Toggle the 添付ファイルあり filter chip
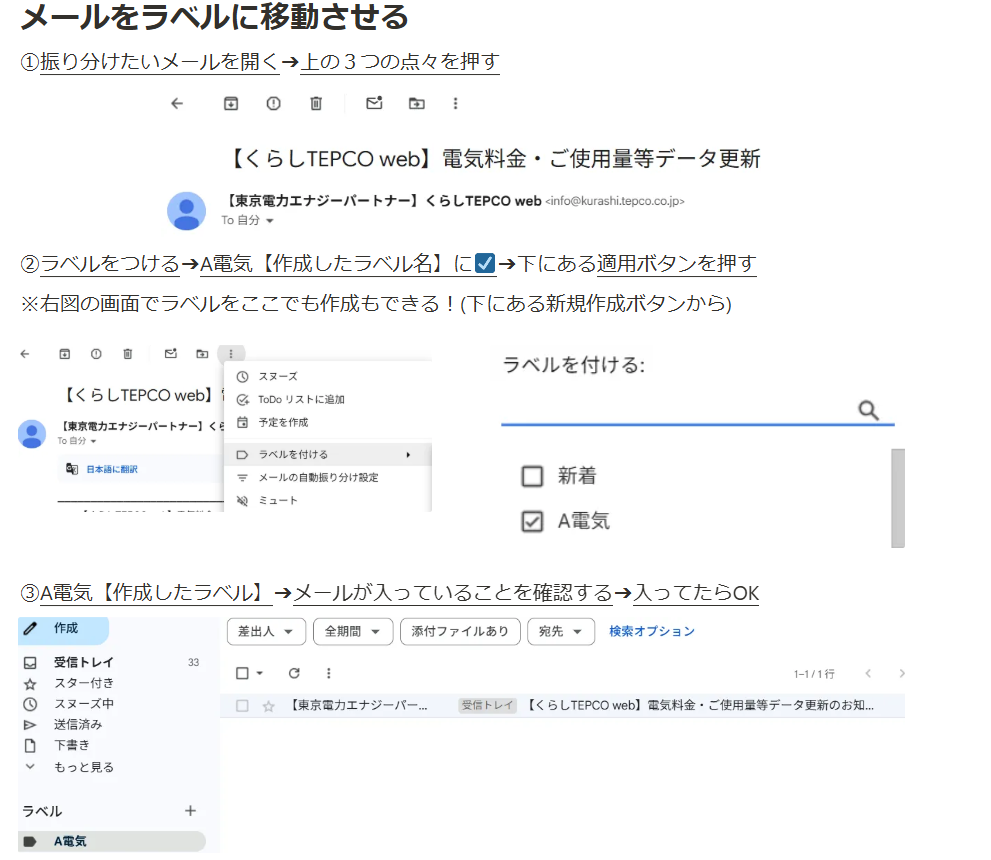Screen dimensions: 991x860 pos(460,631)
